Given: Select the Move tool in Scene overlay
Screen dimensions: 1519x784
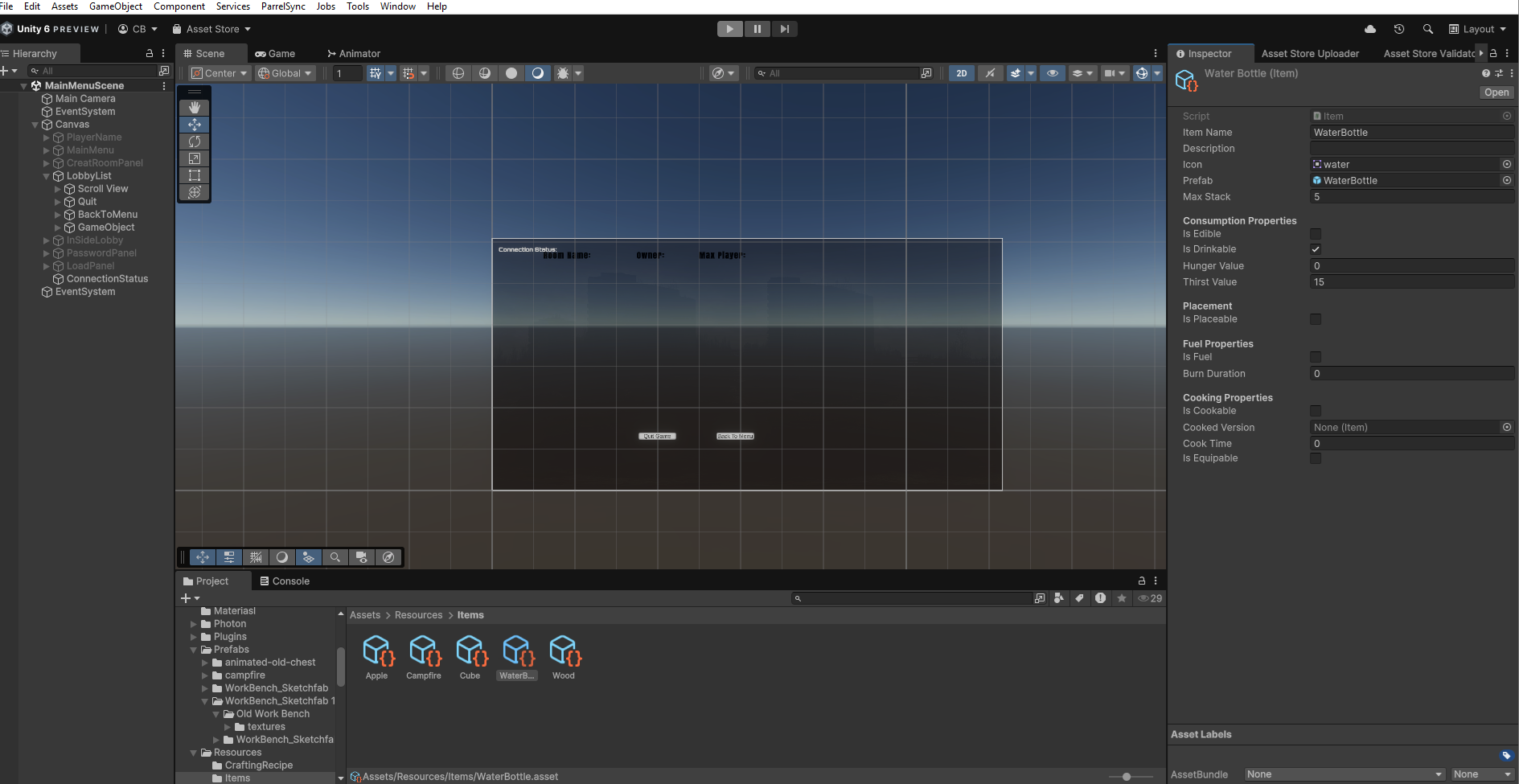Looking at the screenshot, I should (194, 124).
